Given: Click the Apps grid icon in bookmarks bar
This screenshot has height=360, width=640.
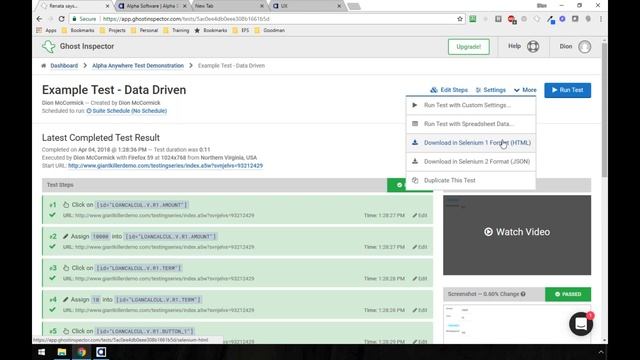Looking at the screenshot, I should click(x=39, y=30).
